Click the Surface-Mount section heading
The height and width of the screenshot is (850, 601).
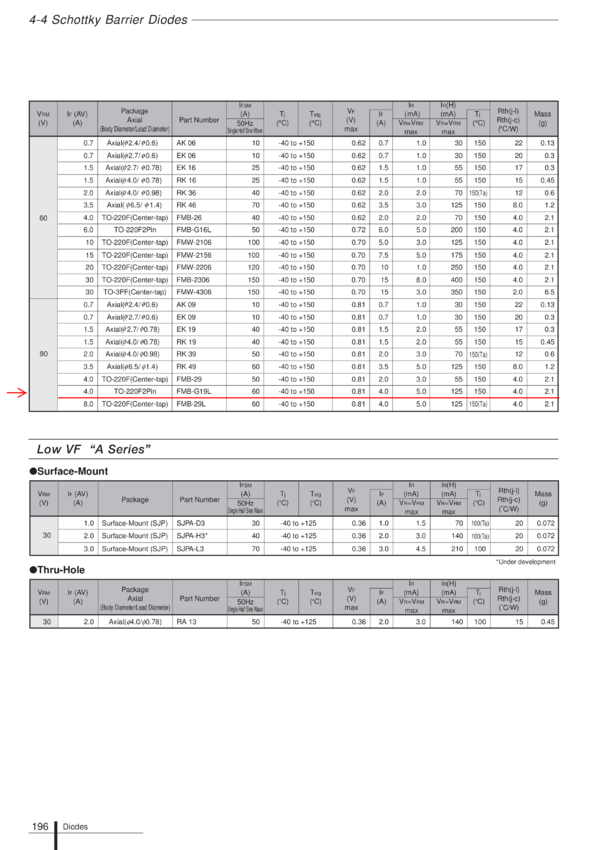coord(69,472)
